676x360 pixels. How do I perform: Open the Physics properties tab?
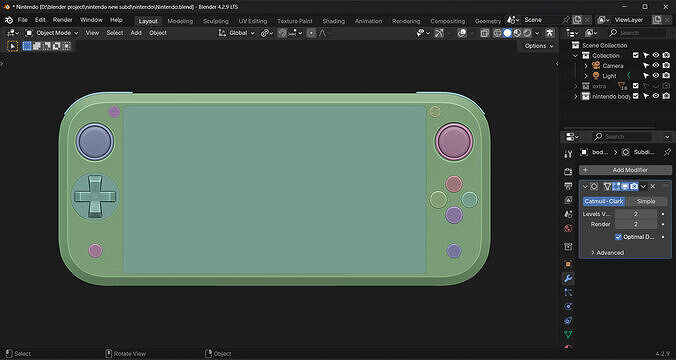coord(568,307)
